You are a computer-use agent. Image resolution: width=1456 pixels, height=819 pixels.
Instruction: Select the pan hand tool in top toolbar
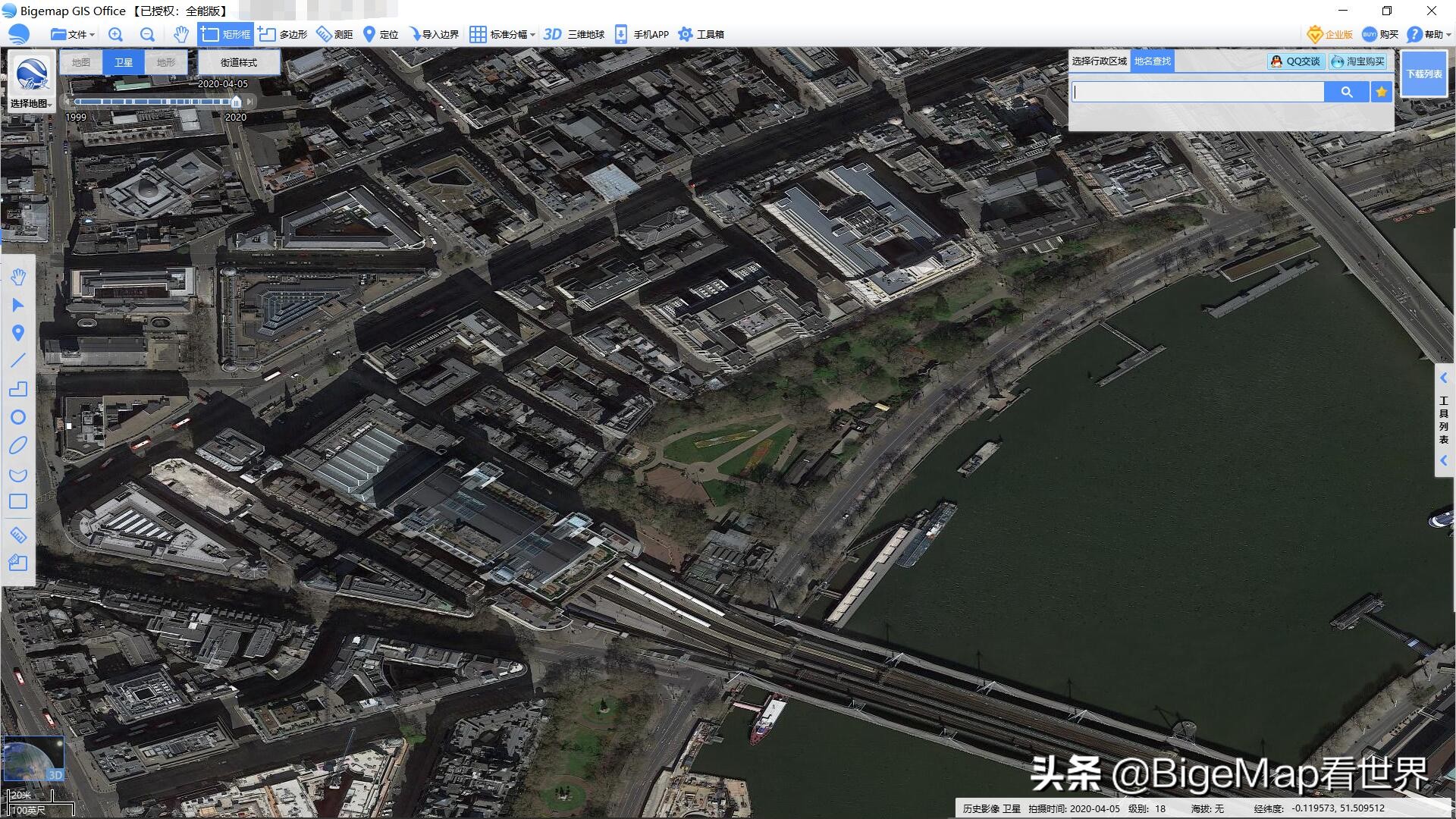pos(180,34)
